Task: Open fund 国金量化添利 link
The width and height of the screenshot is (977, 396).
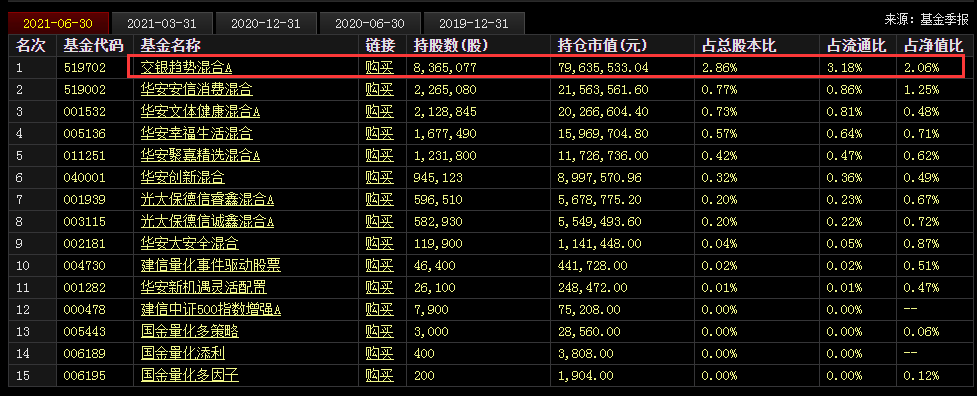Action: point(183,354)
